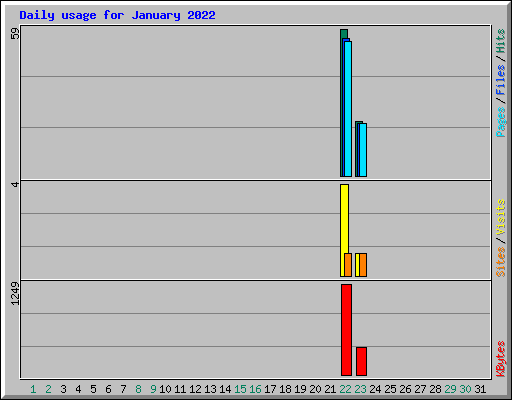The image size is (512, 400).
Task: Click day label 20 on the x-axis
Action: pos(315,389)
